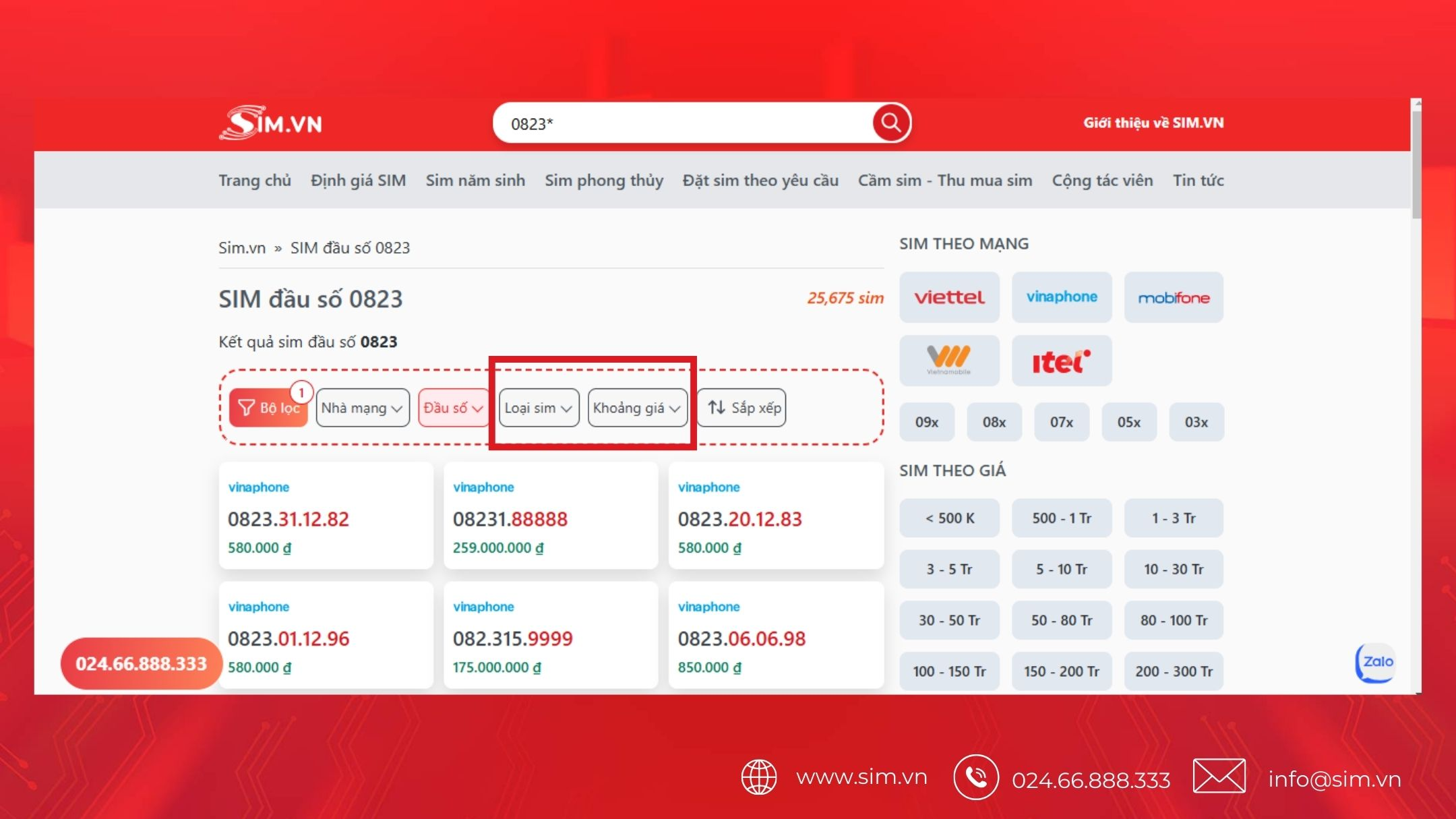This screenshot has width=1456, height=819.
Task: Click the 024.66.888.333 floating hotline button
Action: coord(141,664)
